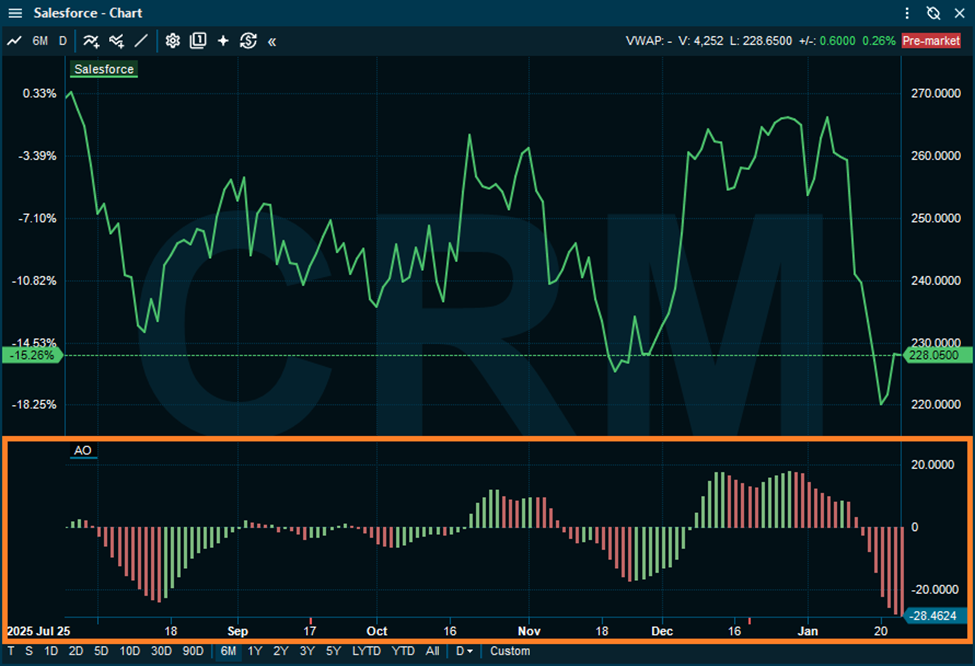Click the plus crosshair icon in toolbar
The image size is (975, 666).
[x=223, y=41]
